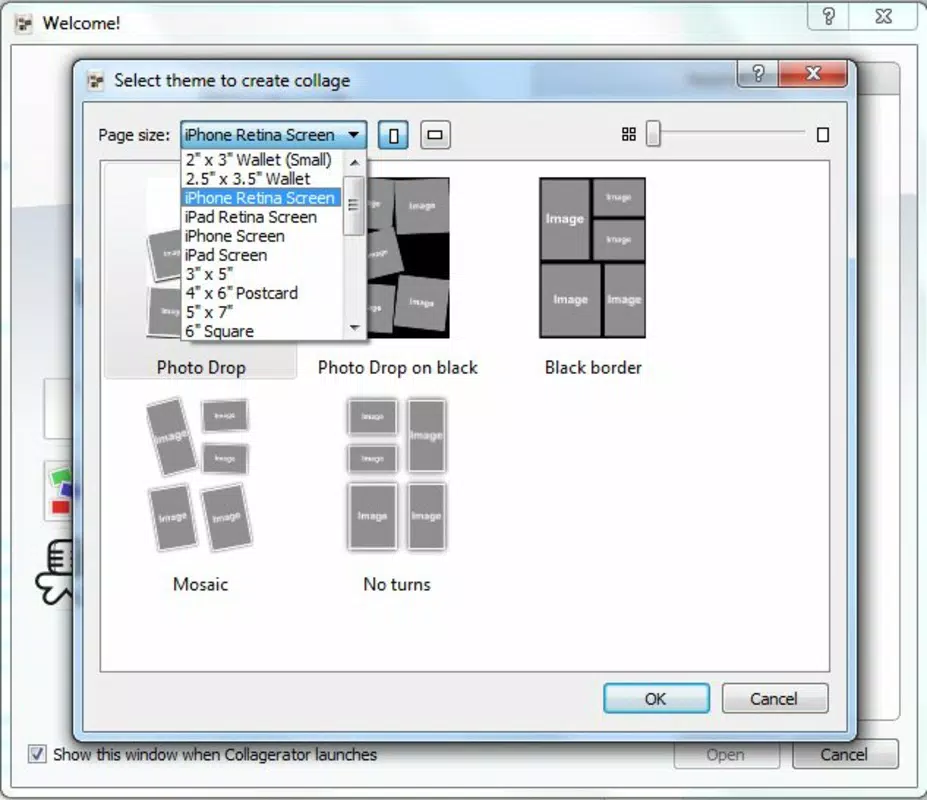
Task: Select the No turns theme thumbnail
Action: pos(397,474)
